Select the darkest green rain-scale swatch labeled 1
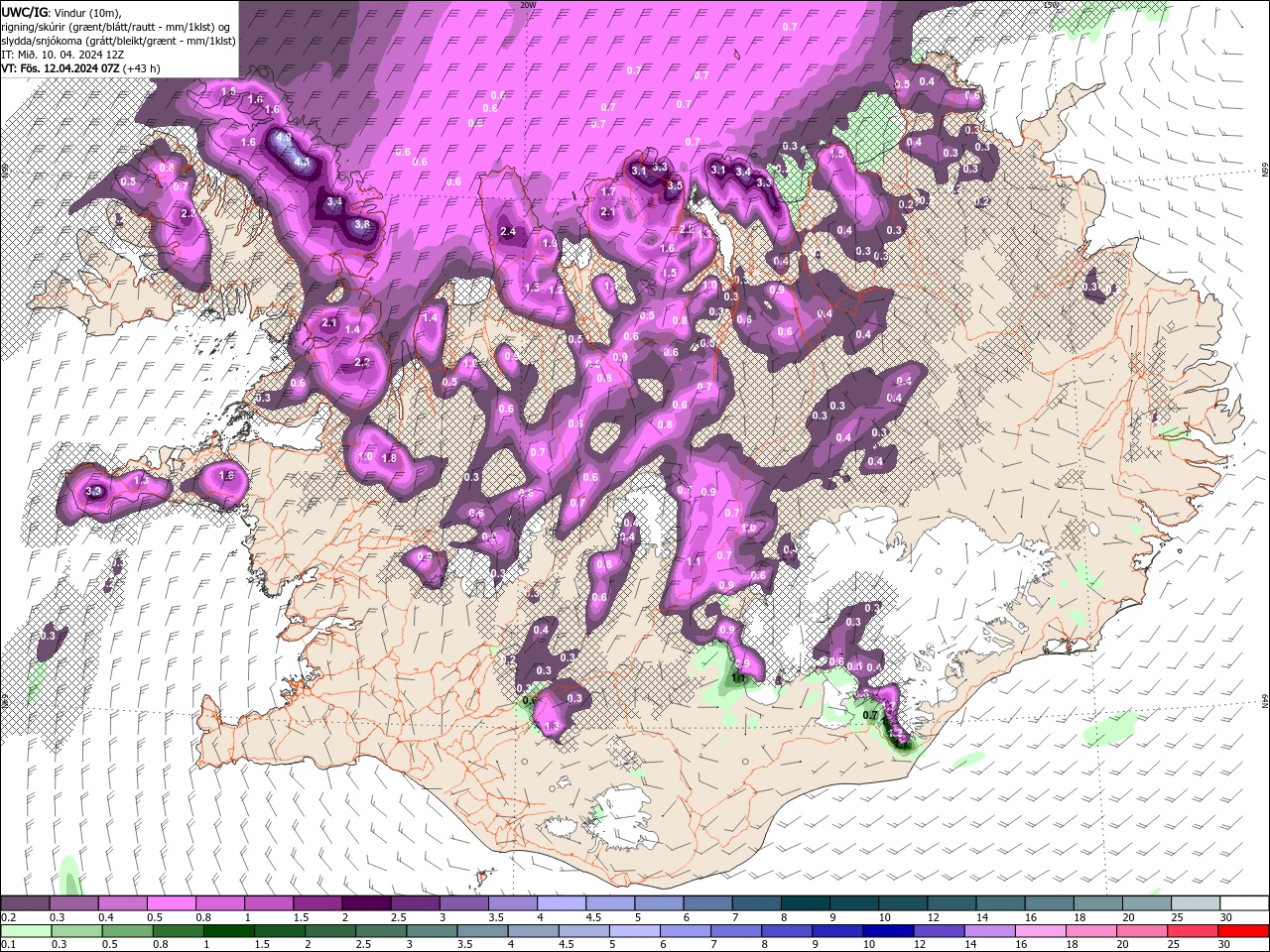Screen dimensions: 1270x952 (x=229, y=931)
